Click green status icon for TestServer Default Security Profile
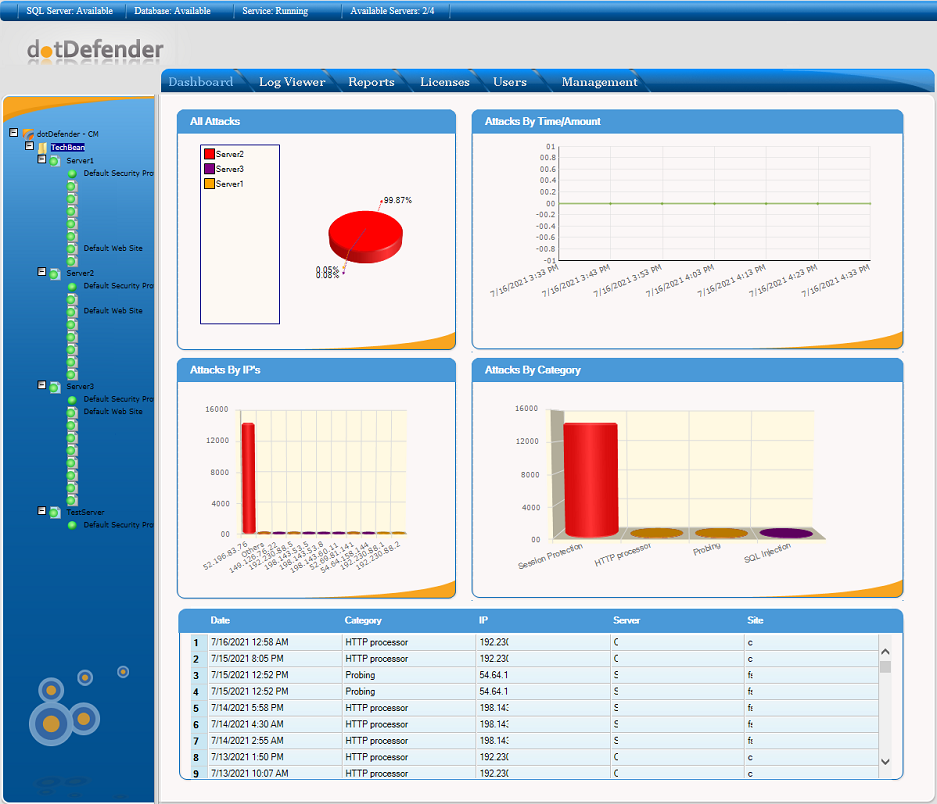Viewport: 937px width, 804px height. click(x=72, y=525)
